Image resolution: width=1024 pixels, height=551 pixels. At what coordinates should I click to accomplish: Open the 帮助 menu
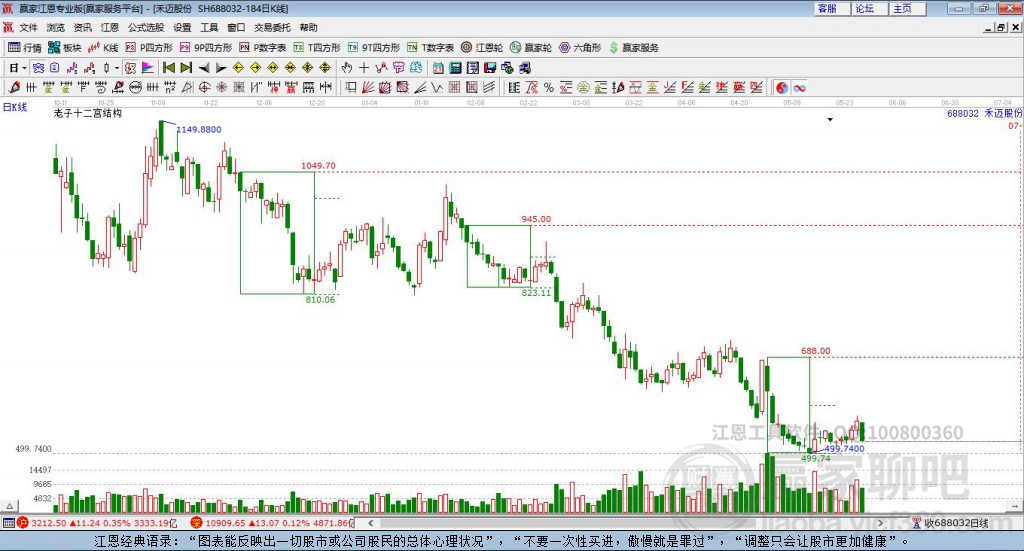coord(308,27)
